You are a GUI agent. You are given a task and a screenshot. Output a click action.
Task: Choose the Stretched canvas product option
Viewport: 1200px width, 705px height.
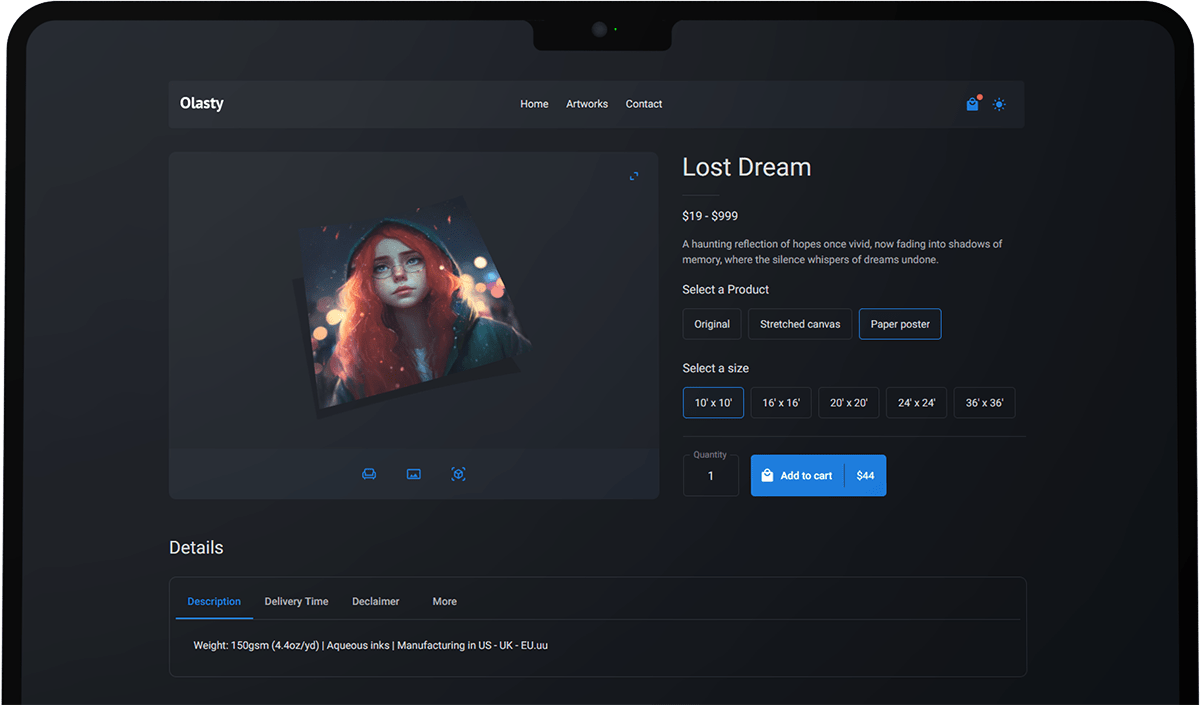800,324
